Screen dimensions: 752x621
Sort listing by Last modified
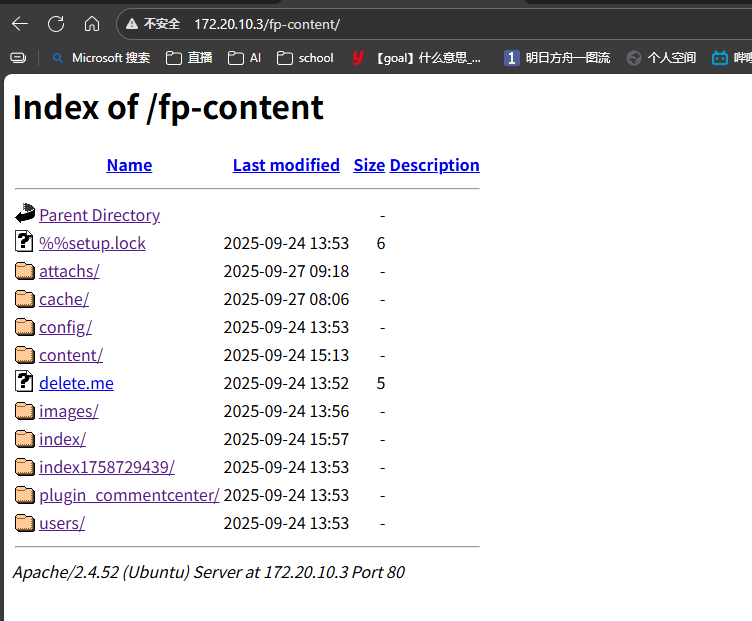[286, 165]
